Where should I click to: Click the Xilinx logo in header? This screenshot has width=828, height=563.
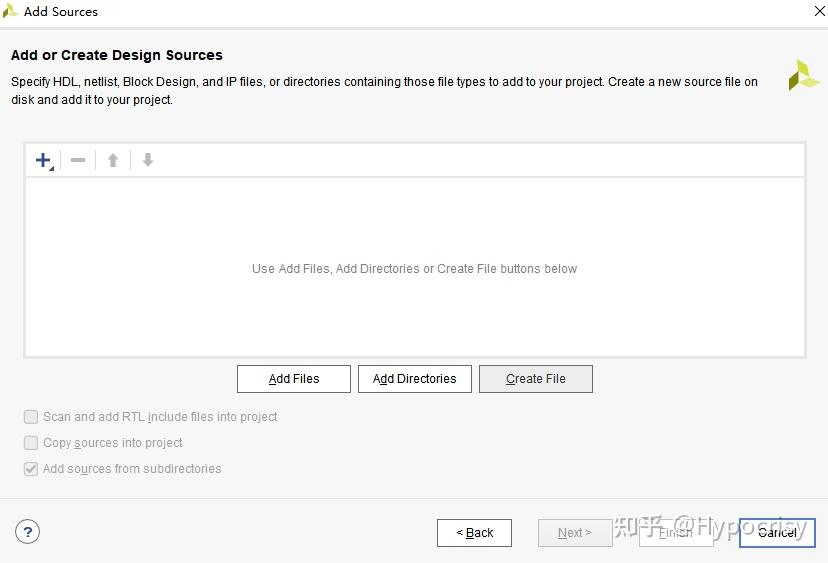[803, 76]
